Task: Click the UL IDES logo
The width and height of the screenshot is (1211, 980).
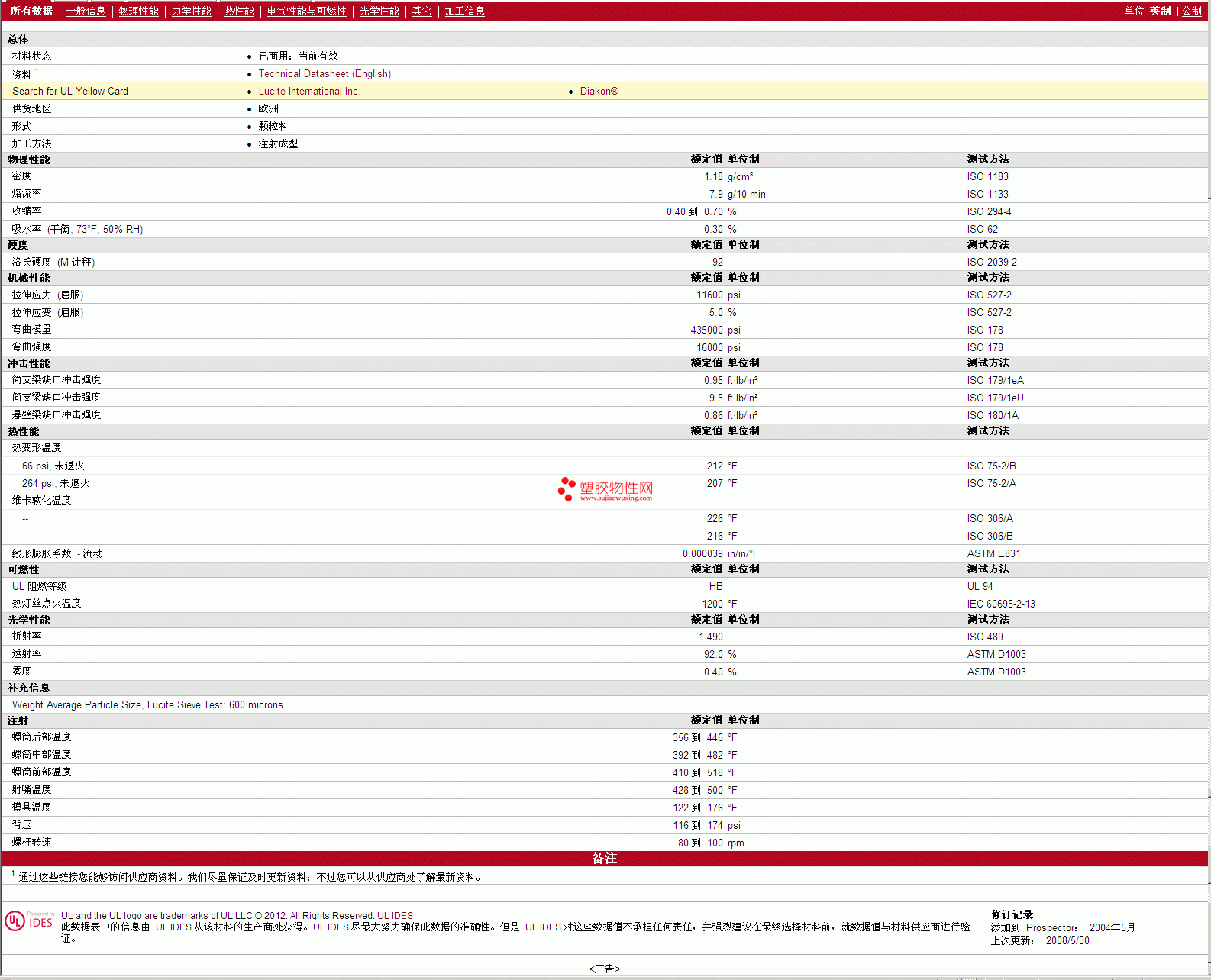Action: (x=31, y=920)
